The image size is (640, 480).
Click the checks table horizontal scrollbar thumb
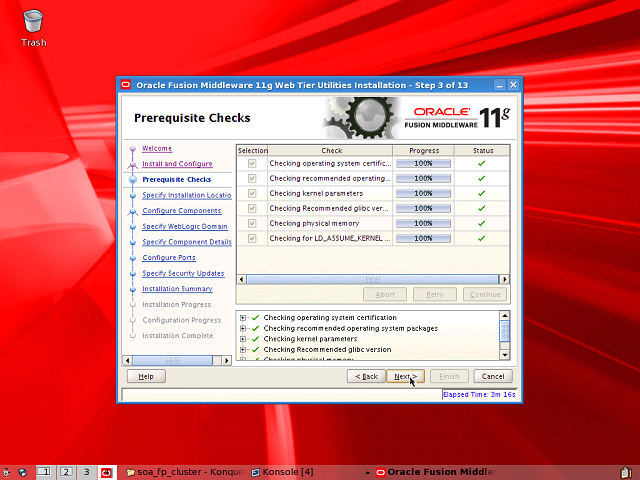[x=372, y=280]
